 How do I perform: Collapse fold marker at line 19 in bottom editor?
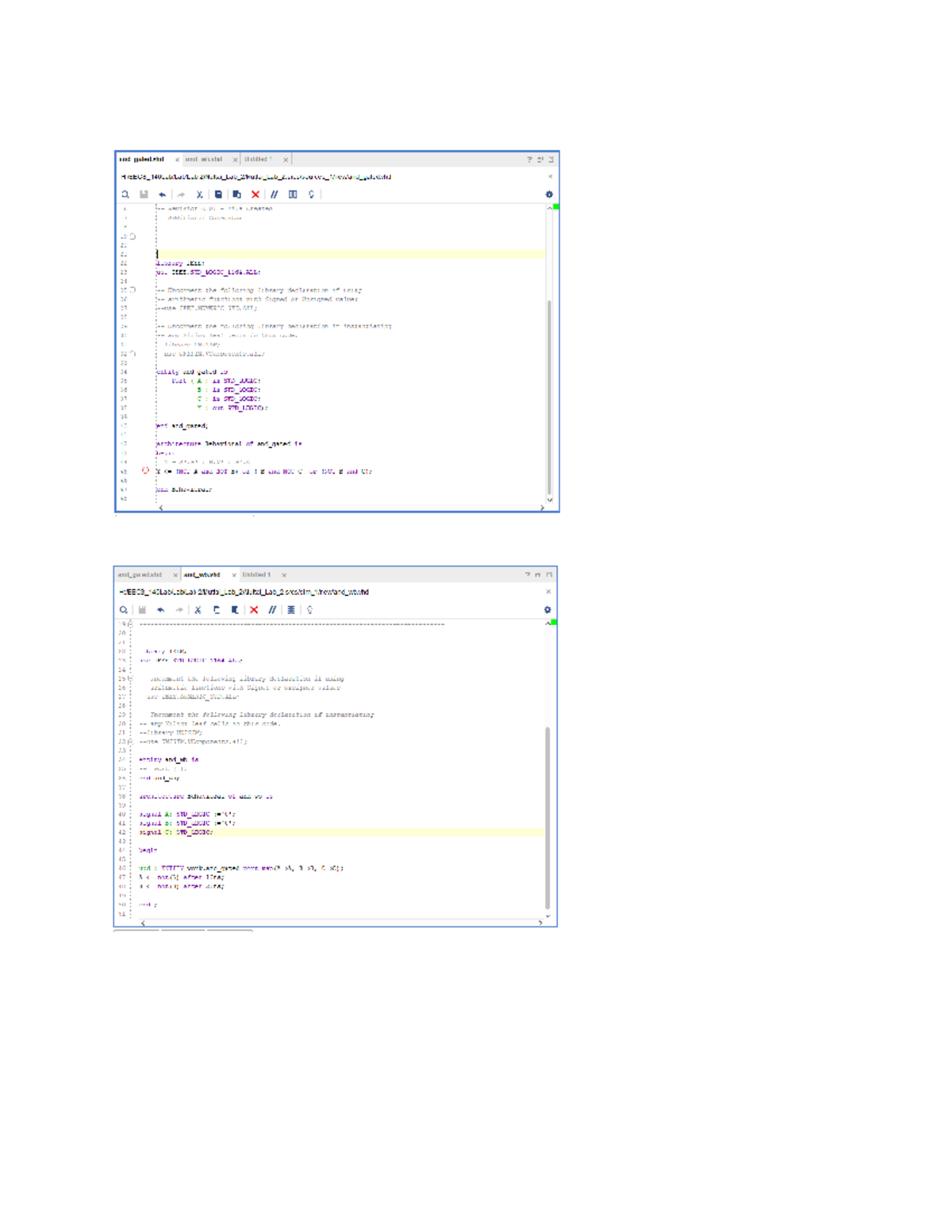click(130, 624)
